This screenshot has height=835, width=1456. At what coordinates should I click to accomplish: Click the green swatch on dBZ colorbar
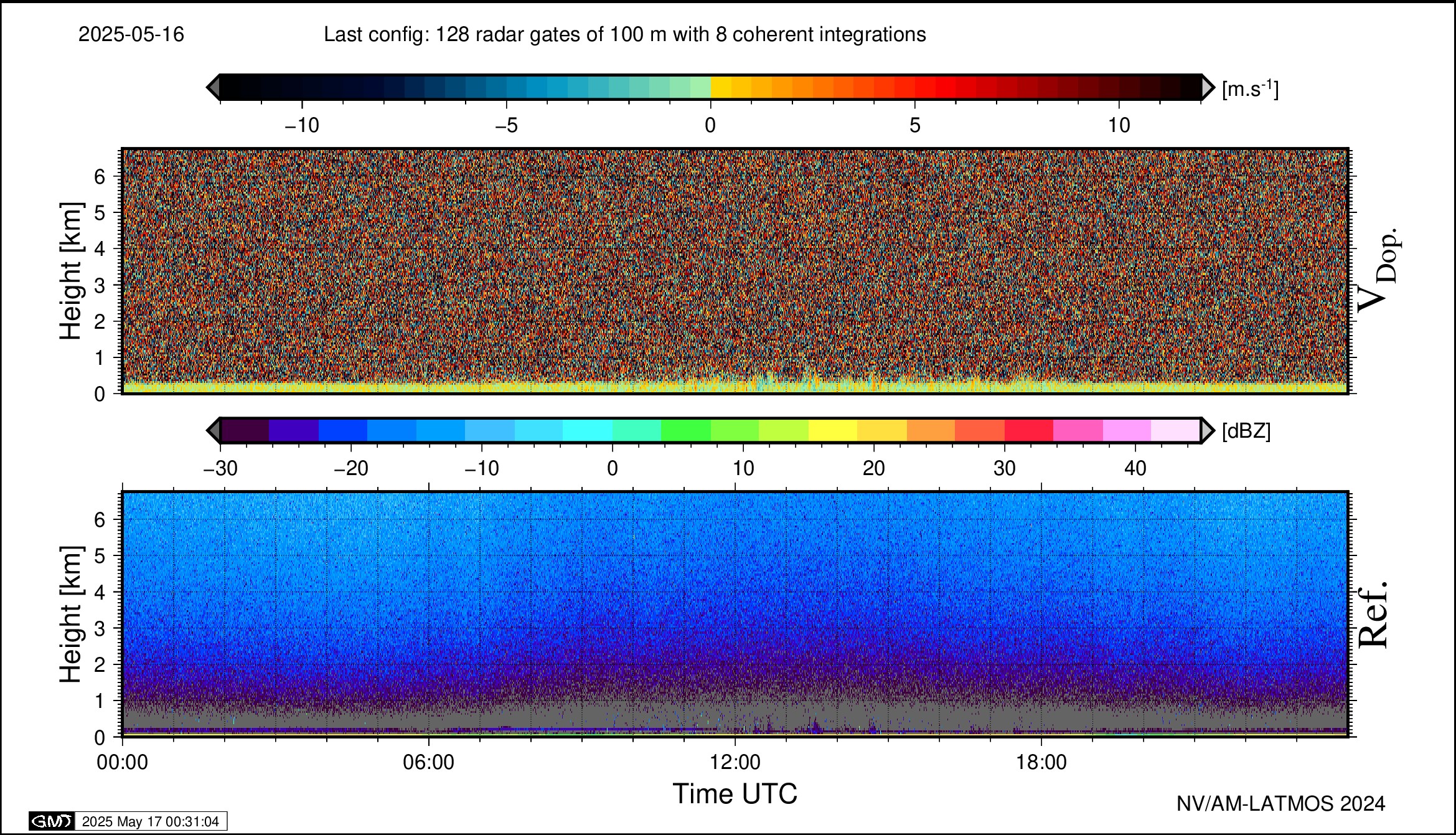click(x=685, y=431)
